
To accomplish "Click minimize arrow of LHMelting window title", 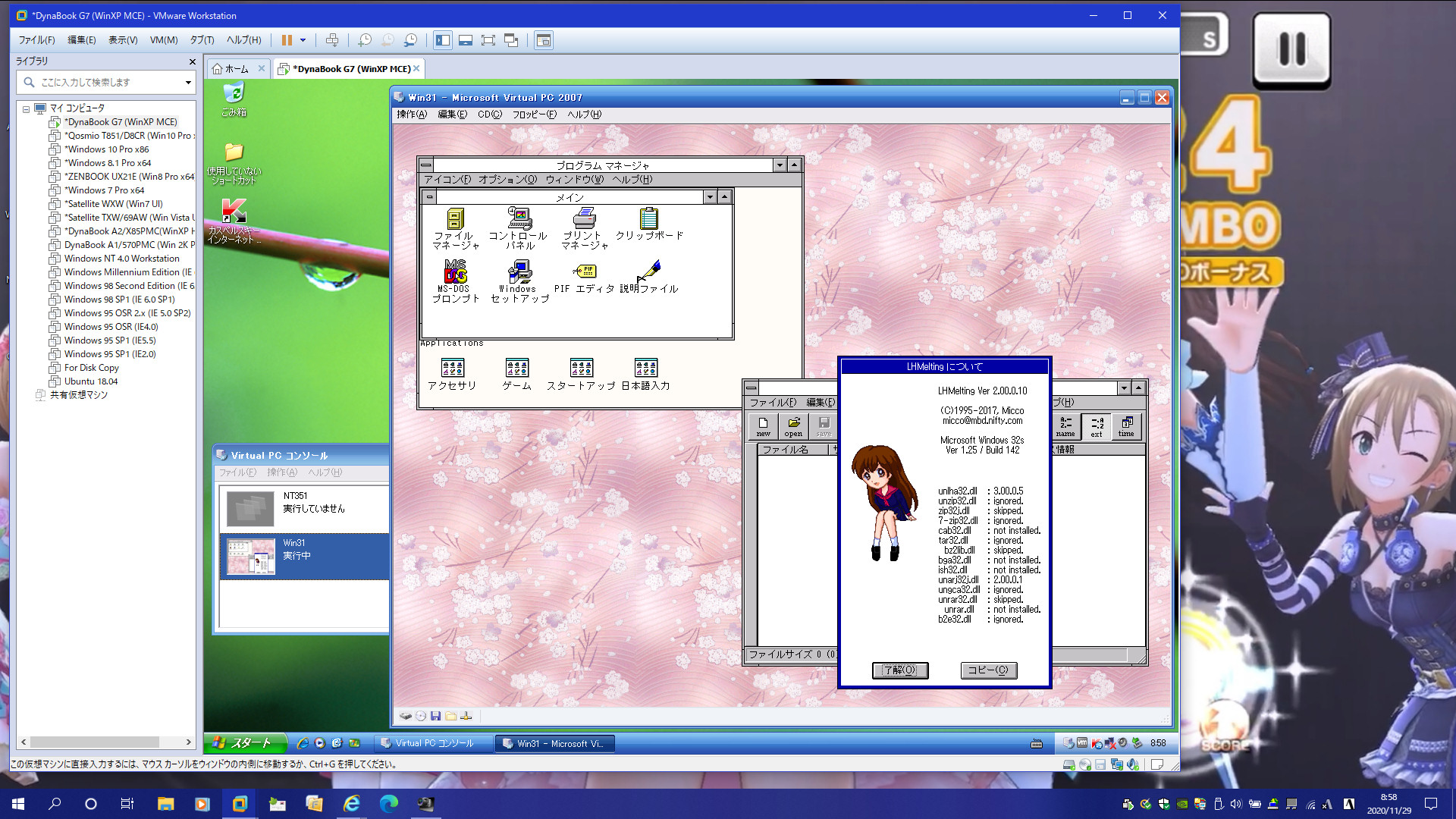I will click(x=1124, y=388).
